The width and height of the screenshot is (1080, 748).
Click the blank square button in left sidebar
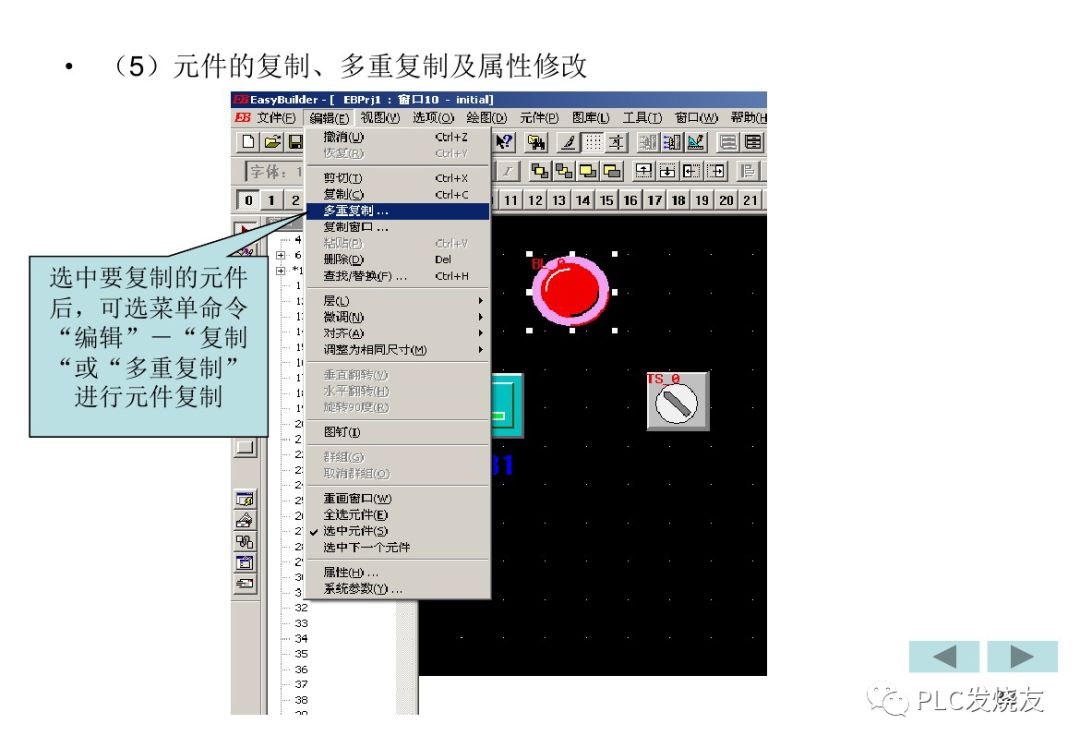coord(245,448)
